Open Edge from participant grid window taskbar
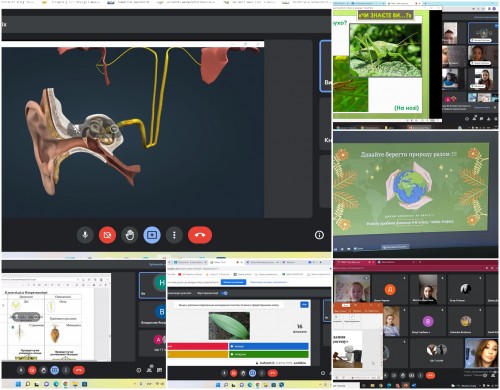This screenshot has height=390, width=500. click(x=389, y=386)
